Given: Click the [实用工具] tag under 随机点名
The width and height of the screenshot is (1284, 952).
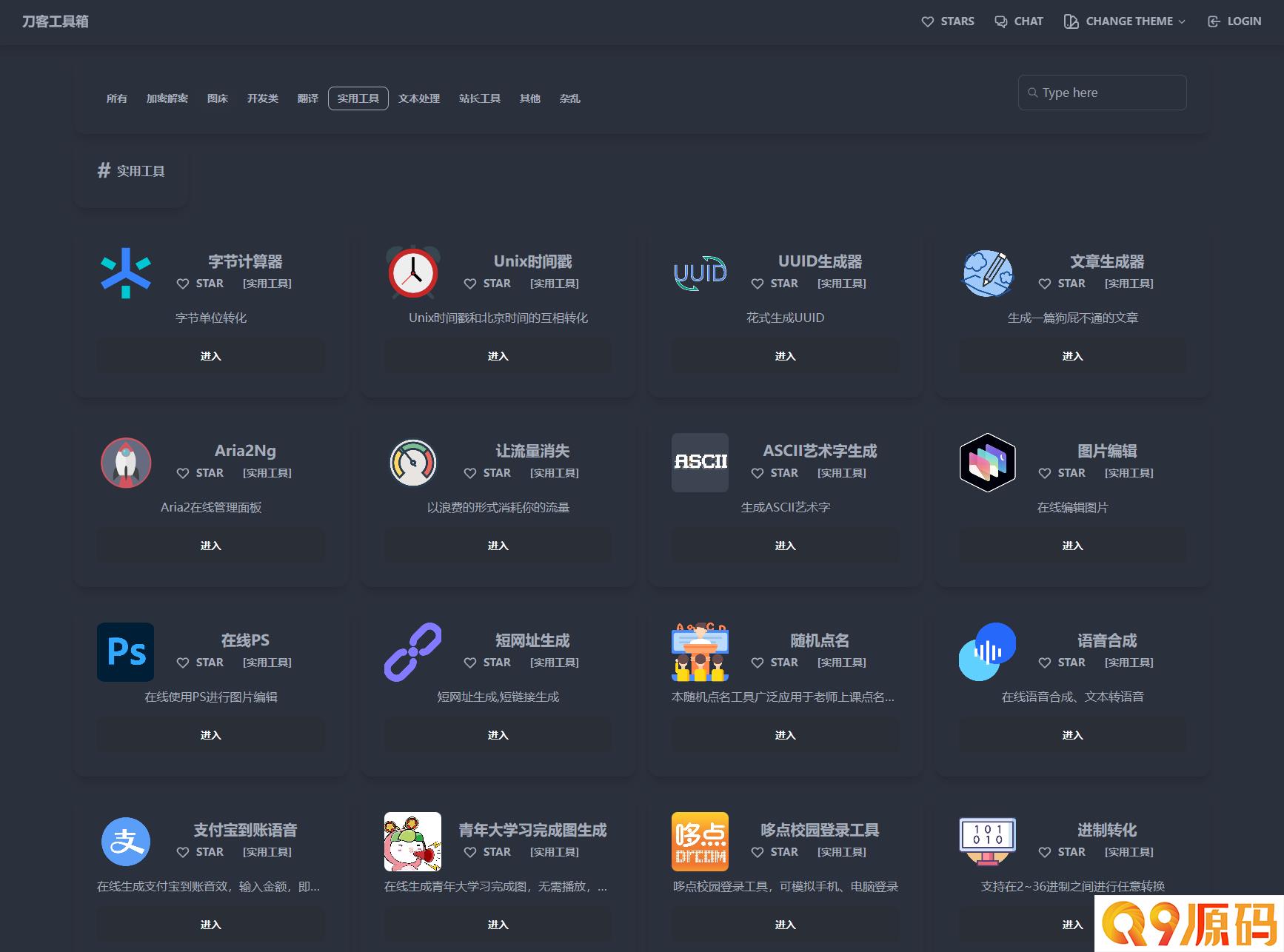Looking at the screenshot, I should pyautogui.click(x=842, y=663).
